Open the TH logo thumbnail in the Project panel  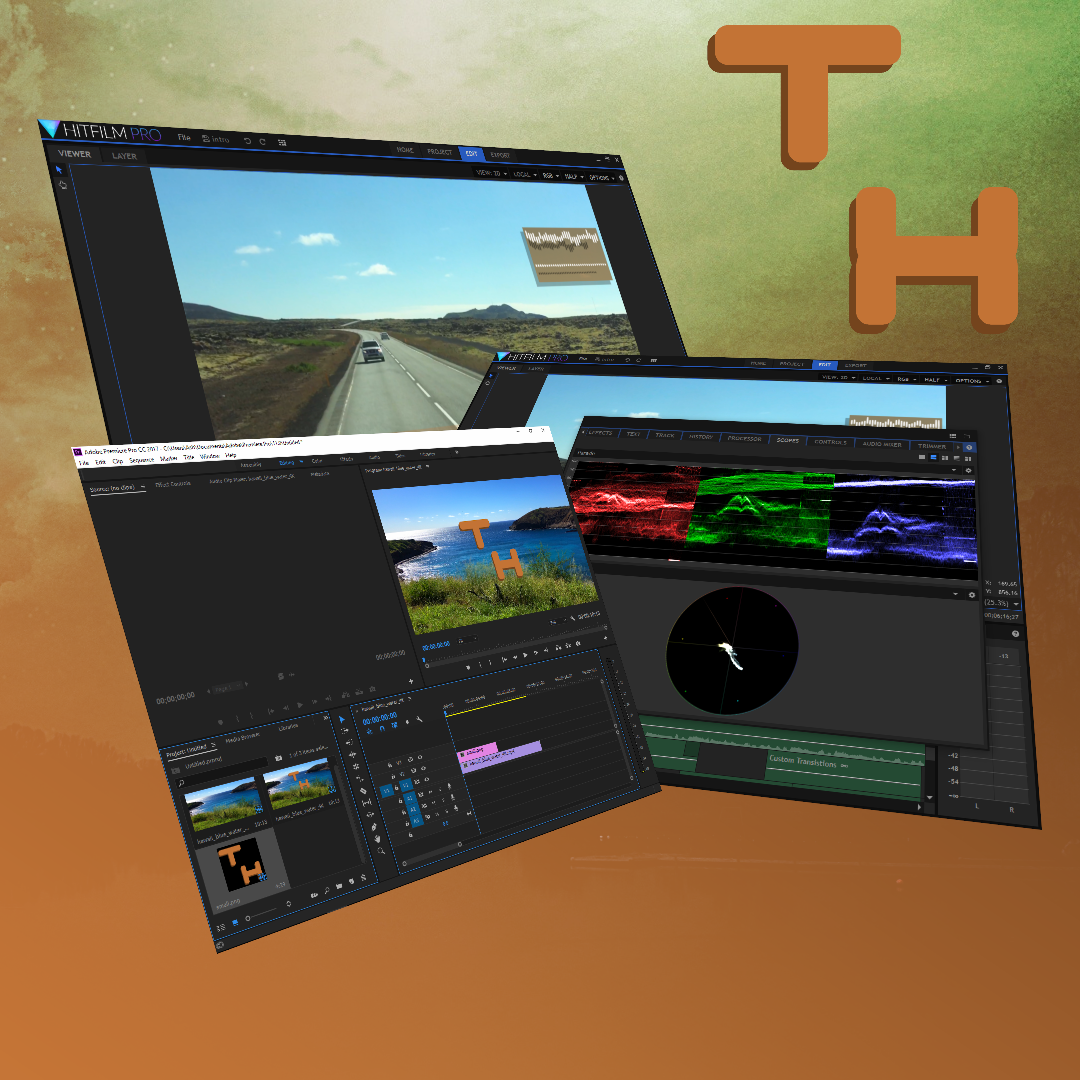[240, 863]
